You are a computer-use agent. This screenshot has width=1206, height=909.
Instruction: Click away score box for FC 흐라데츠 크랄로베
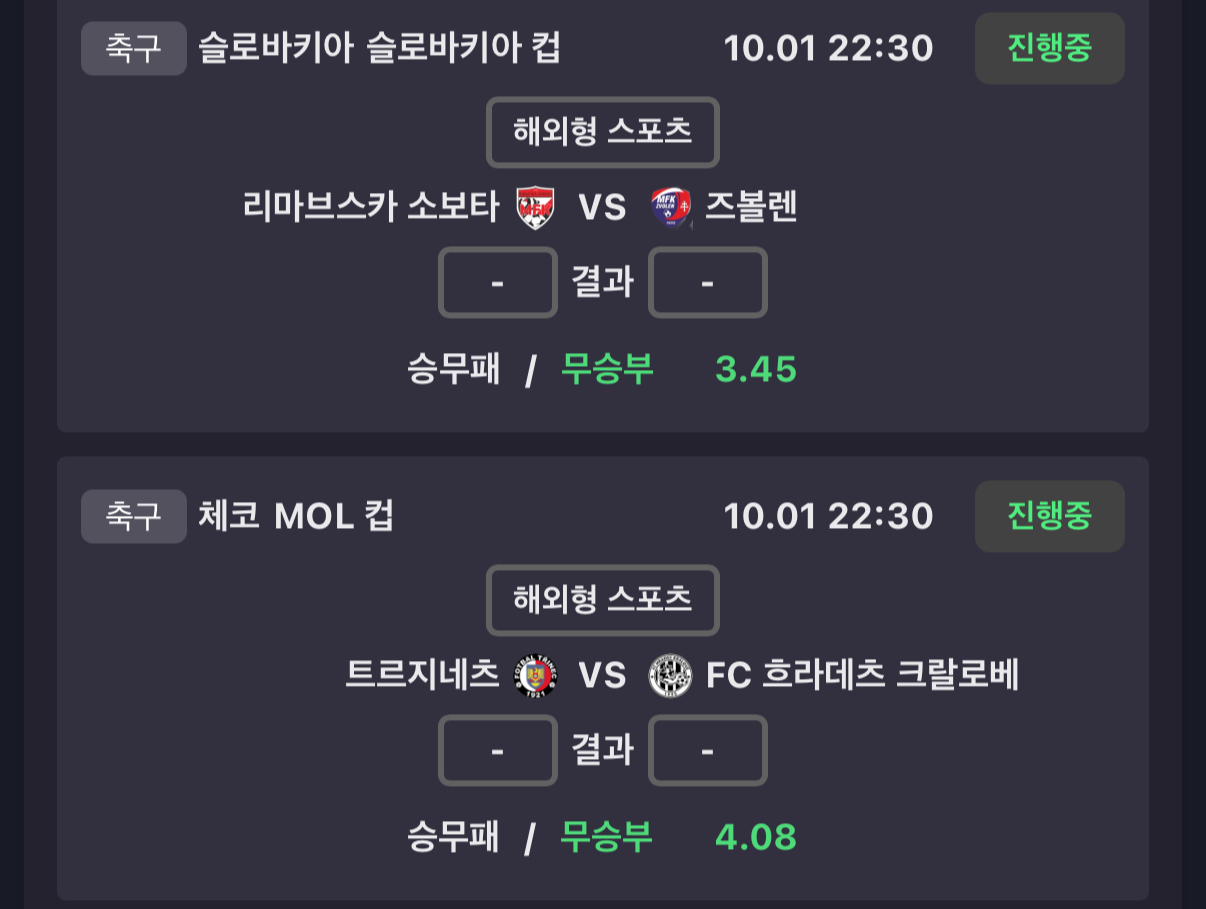(707, 751)
